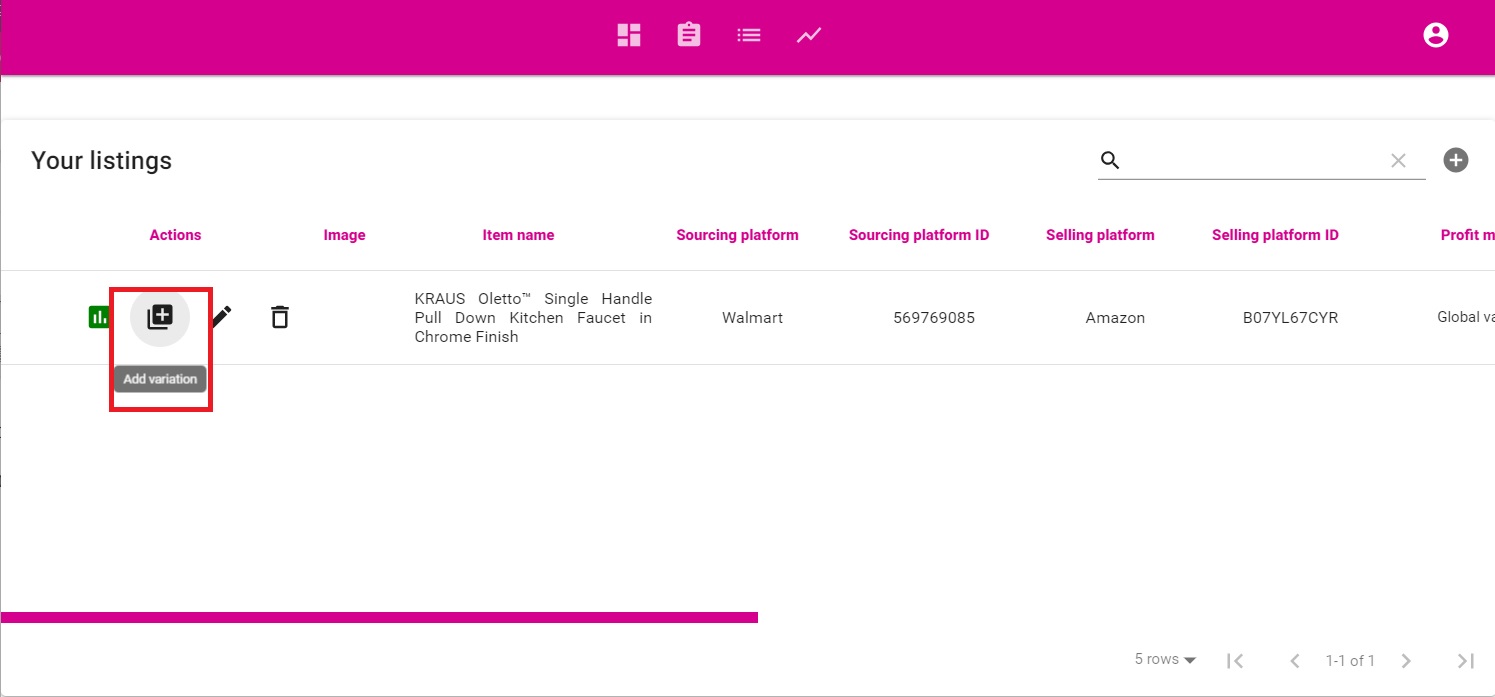Open the bulleted list icon in header

click(749, 35)
